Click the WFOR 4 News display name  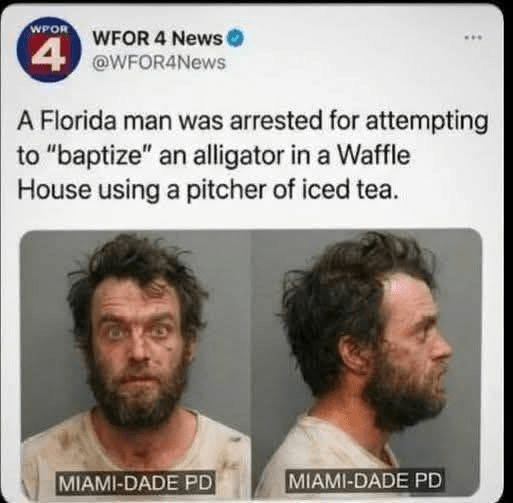158,38
